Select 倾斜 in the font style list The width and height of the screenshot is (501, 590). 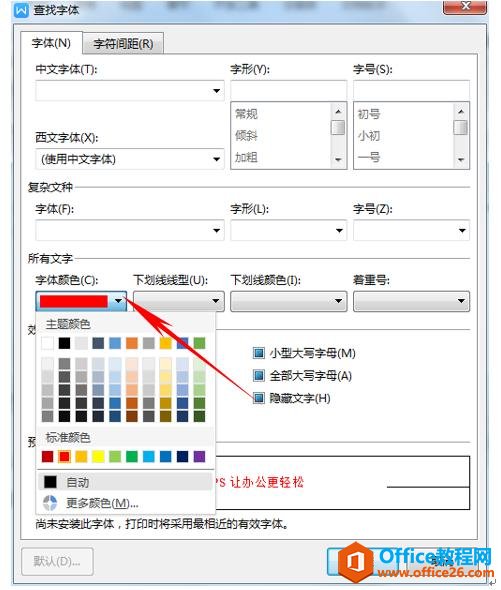246,135
